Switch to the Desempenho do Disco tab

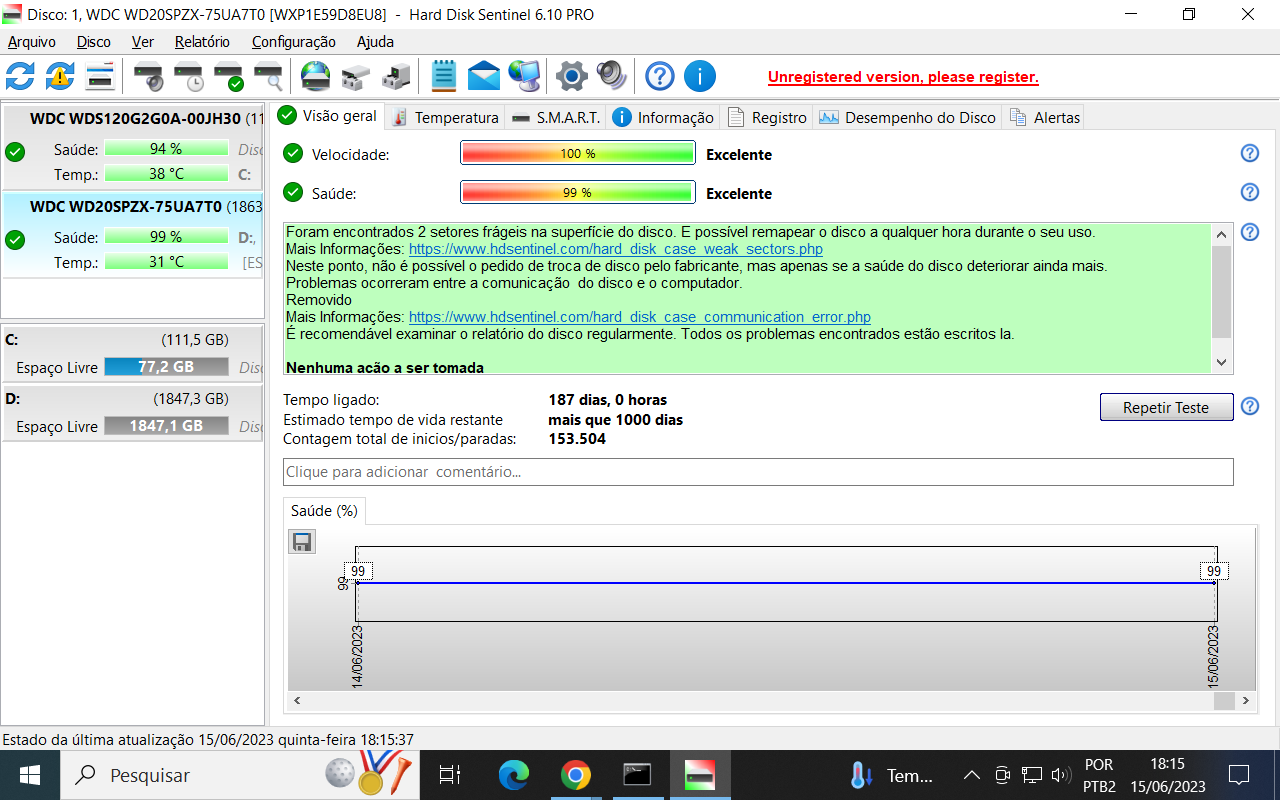click(x=908, y=117)
